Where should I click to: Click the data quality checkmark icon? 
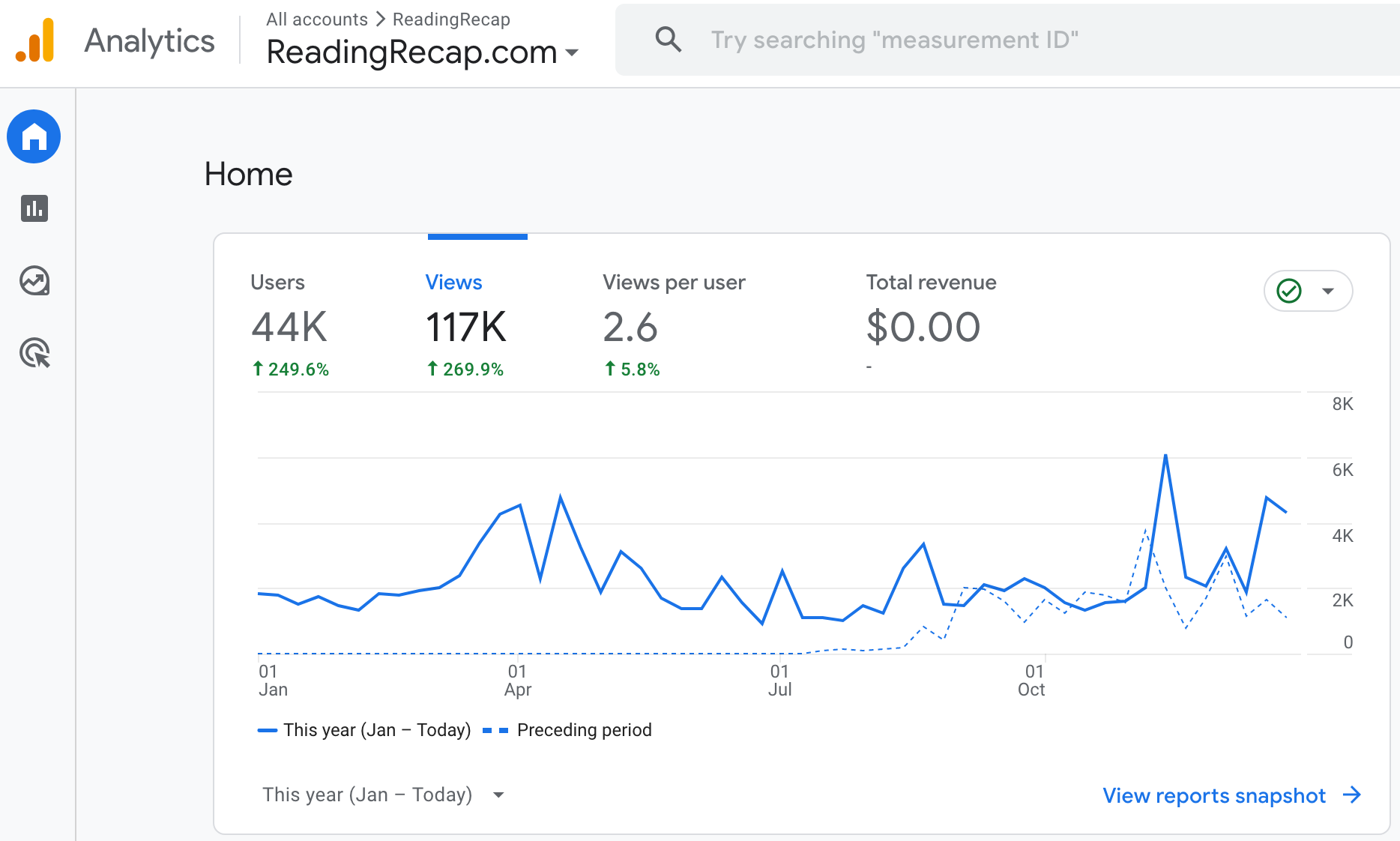1289,291
